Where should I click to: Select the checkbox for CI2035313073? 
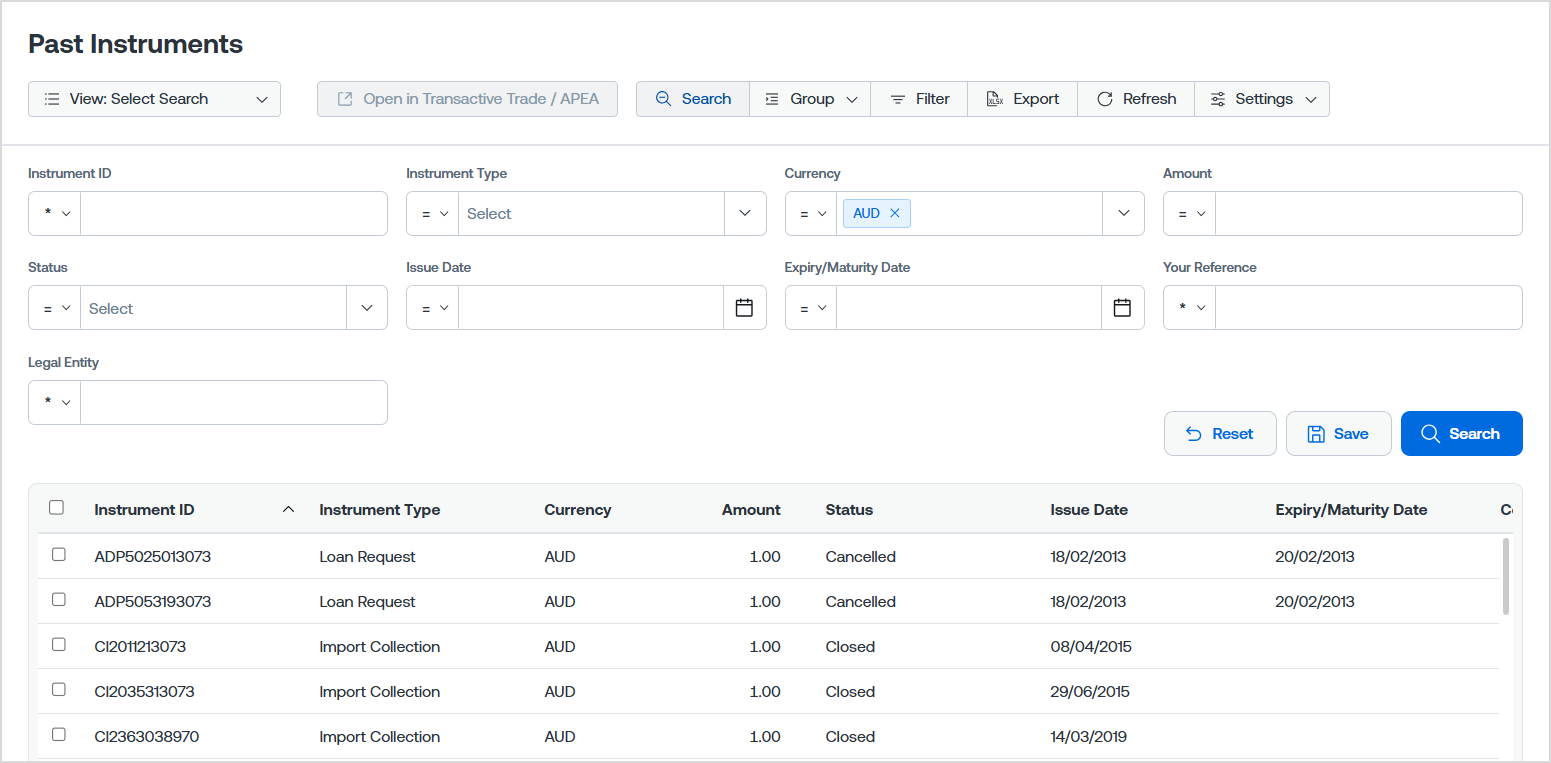(58, 689)
